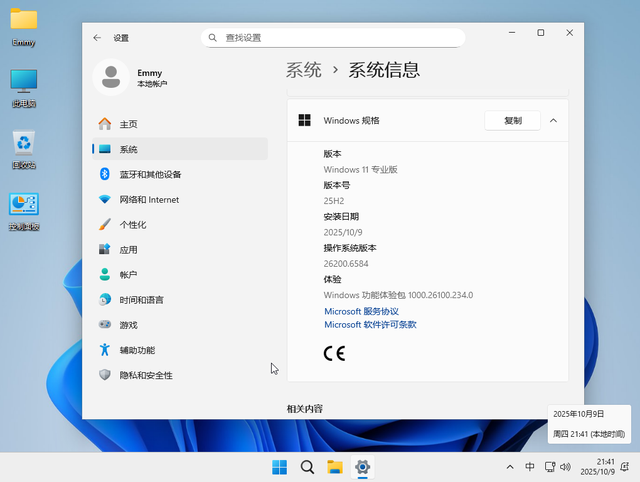The image size is (640, 482).
Task: Click the 查找设置 search box
Action: tap(333, 38)
